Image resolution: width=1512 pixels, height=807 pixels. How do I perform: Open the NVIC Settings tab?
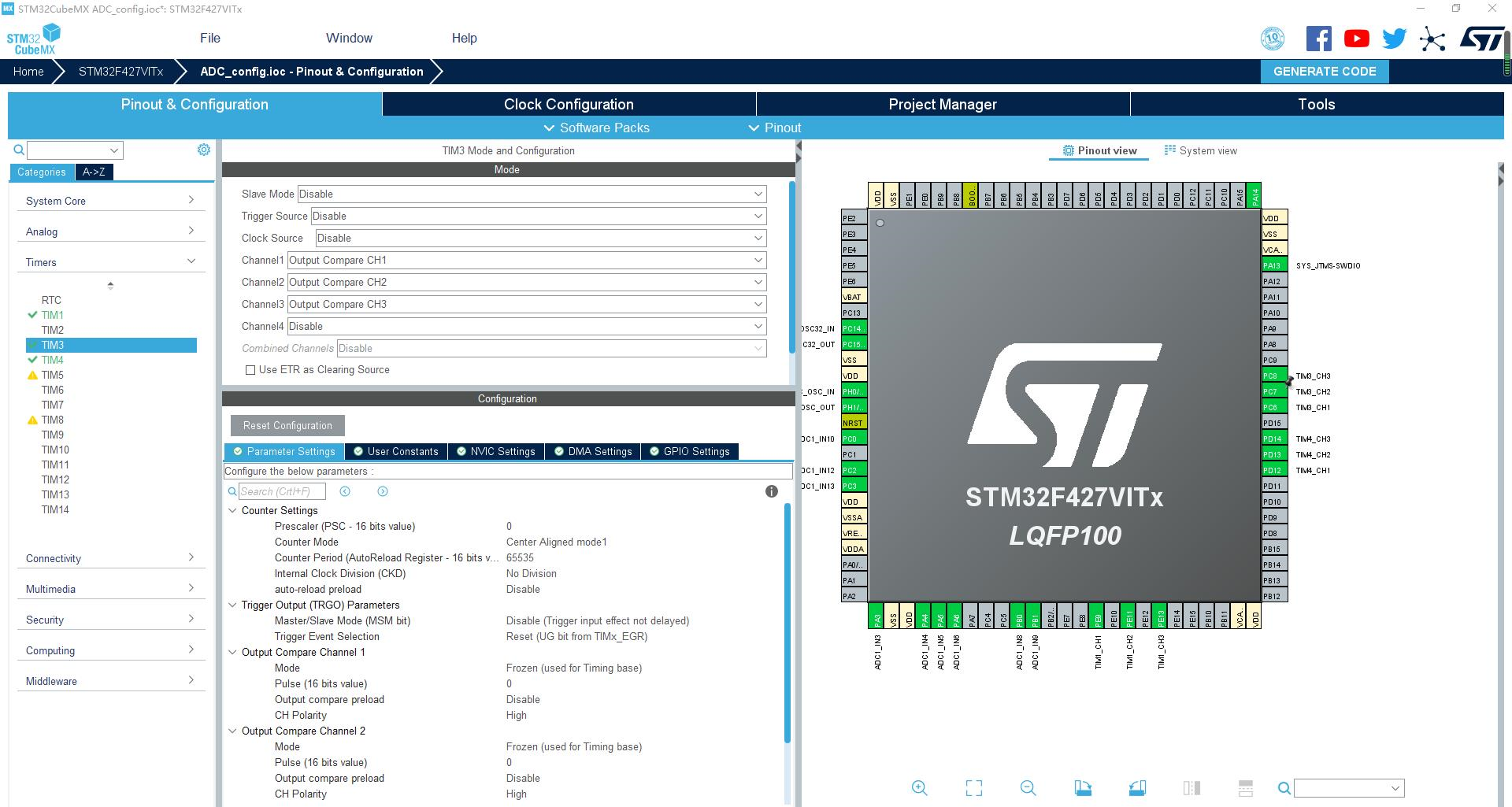tap(496, 451)
